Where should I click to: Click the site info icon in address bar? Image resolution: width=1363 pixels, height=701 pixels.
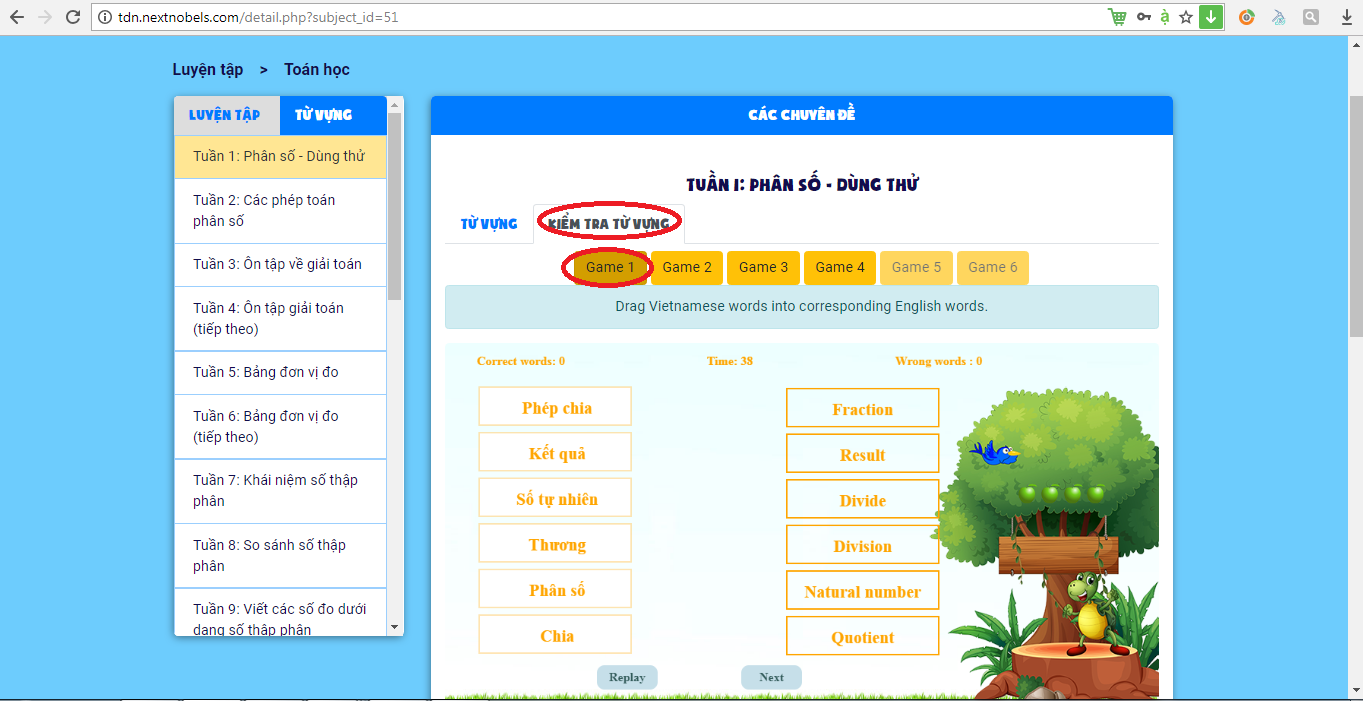coord(105,17)
